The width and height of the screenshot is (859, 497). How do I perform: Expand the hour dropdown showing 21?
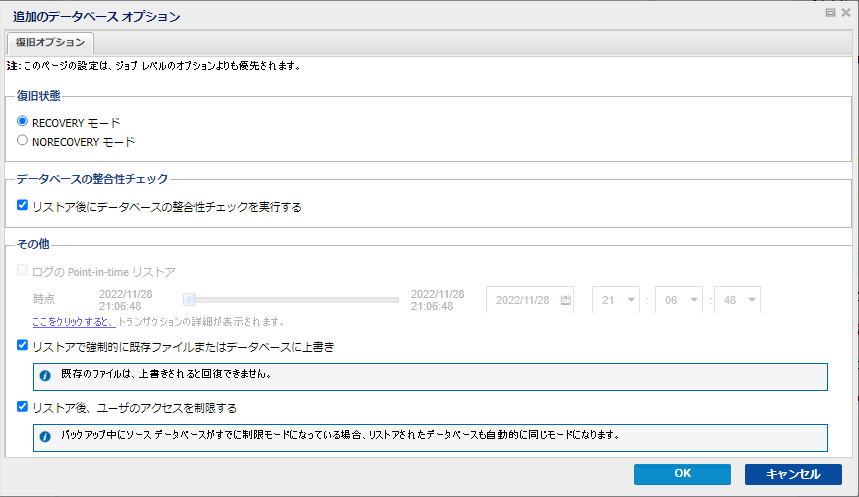tap(616, 300)
